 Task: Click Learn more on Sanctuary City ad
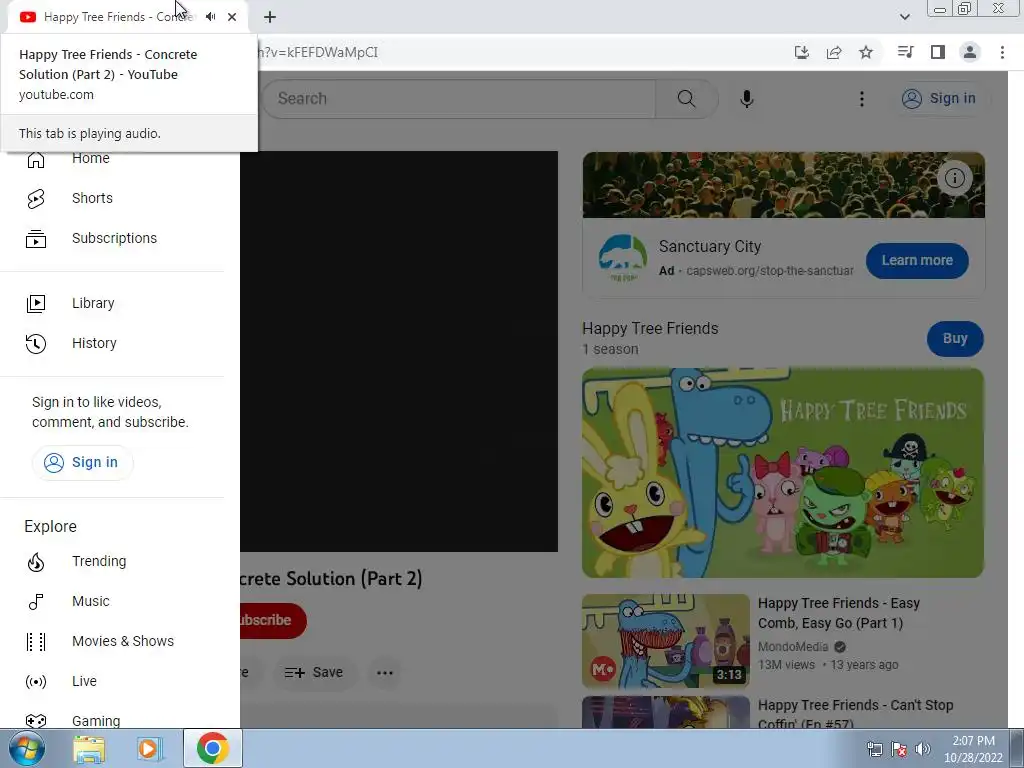pos(917,261)
